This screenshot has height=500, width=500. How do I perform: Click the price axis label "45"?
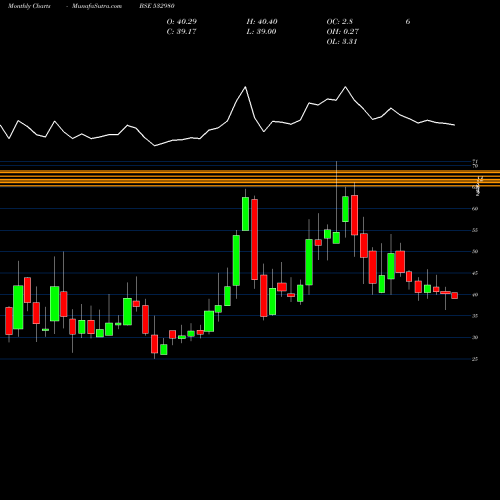[x=475, y=273]
